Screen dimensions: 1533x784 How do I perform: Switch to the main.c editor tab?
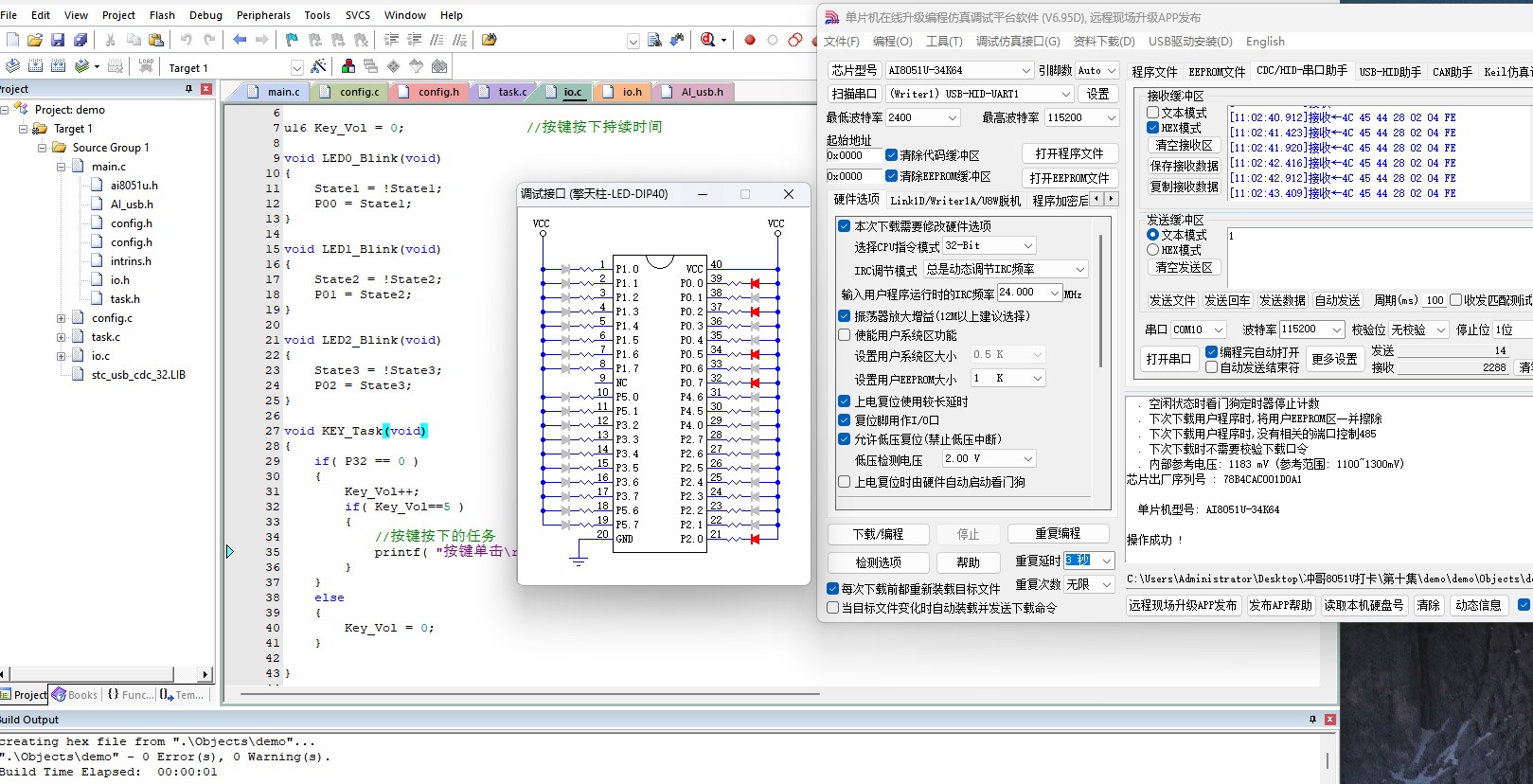pos(274,92)
